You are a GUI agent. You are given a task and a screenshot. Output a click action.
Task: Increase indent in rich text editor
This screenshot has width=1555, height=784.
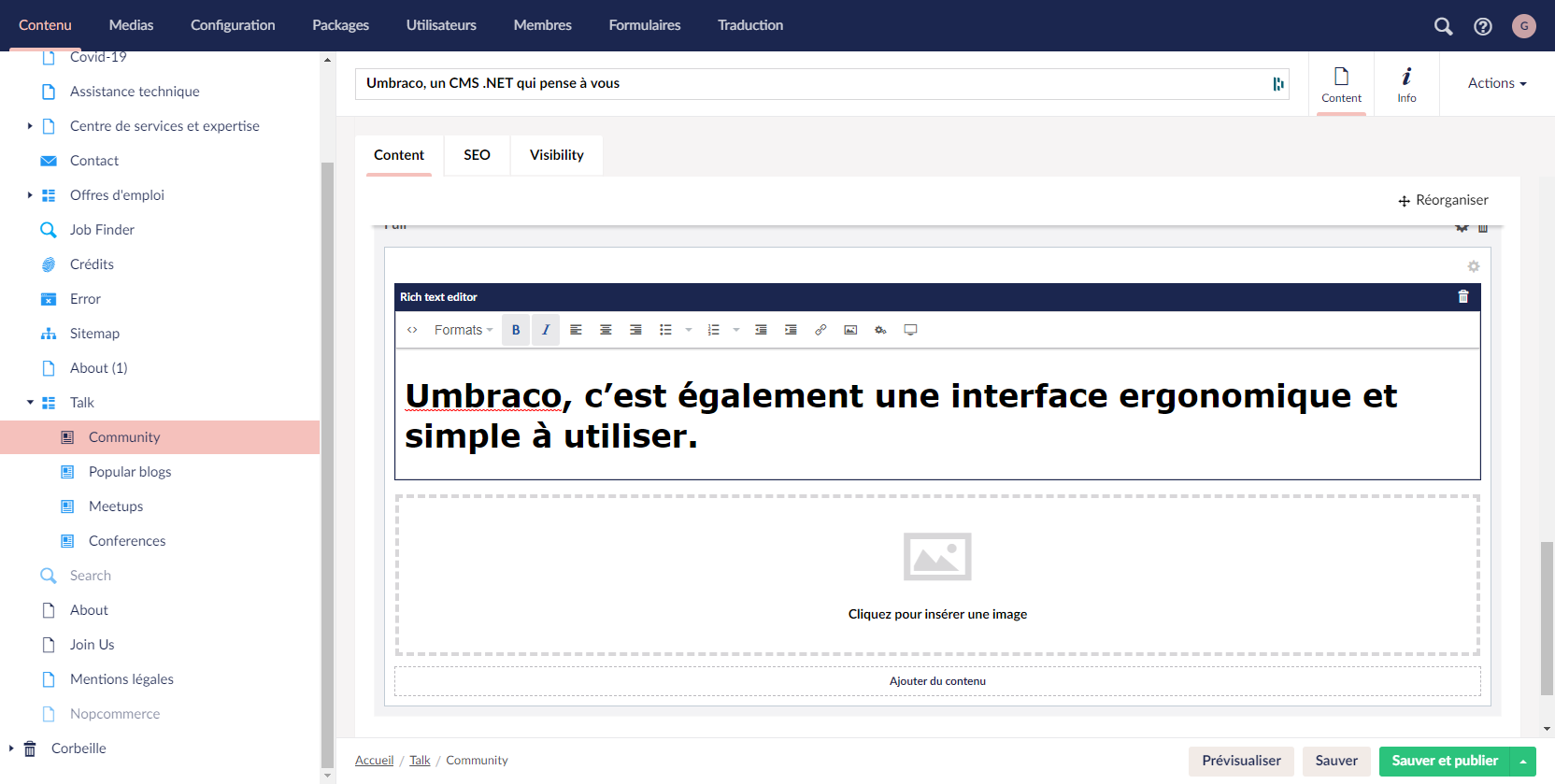[x=791, y=330]
